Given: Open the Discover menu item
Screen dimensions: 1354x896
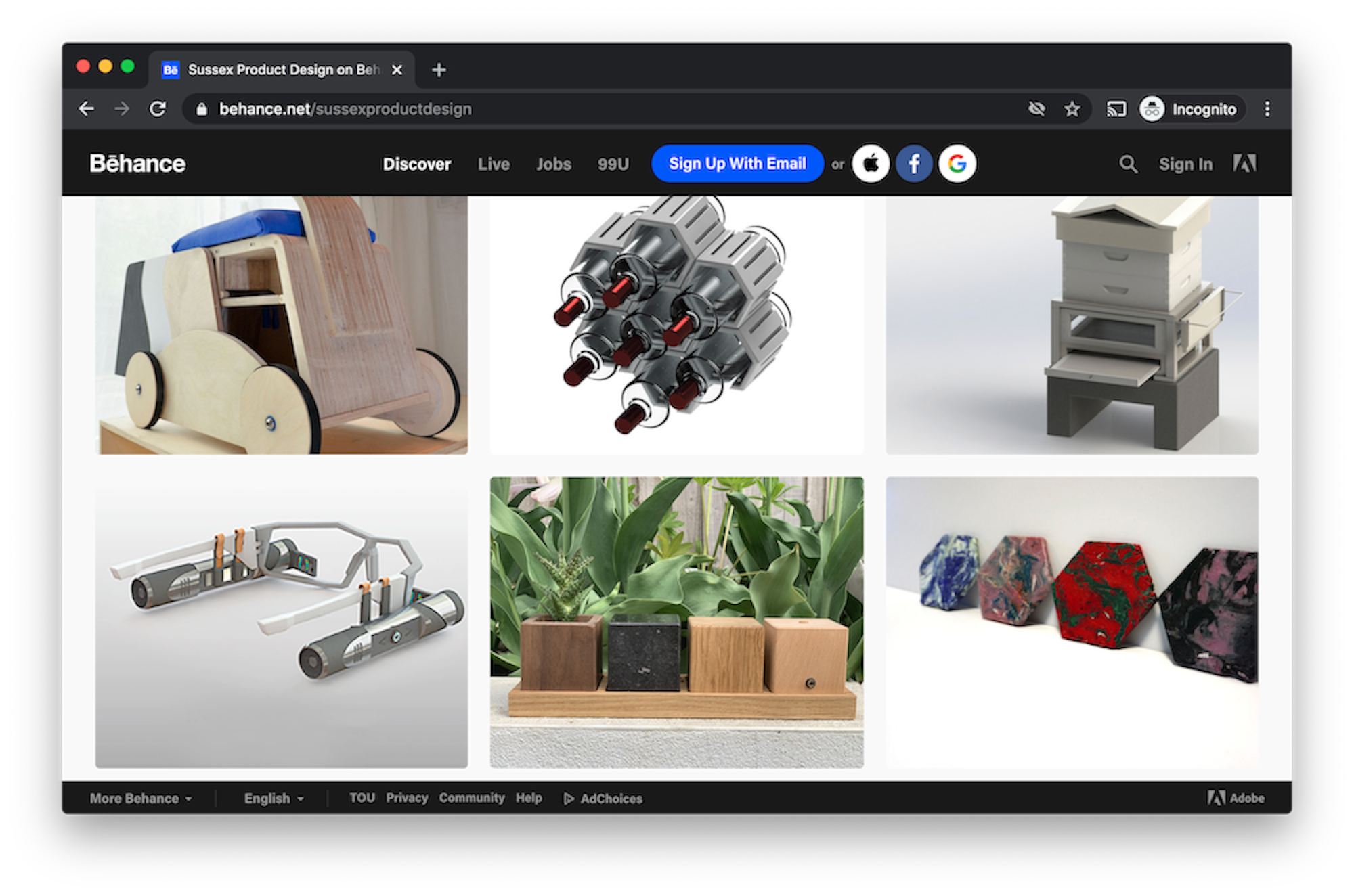Looking at the screenshot, I should 417,164.
